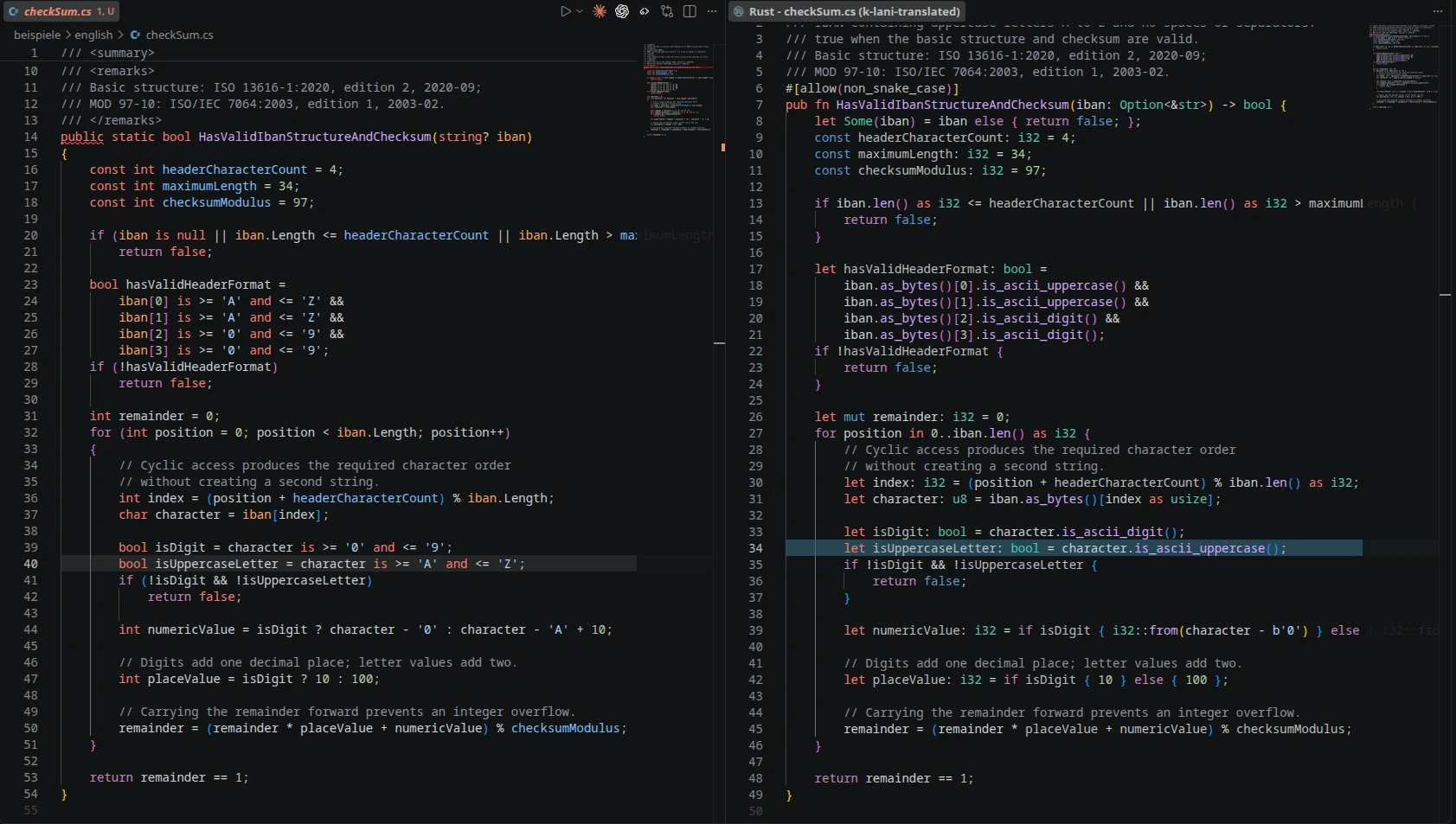
Task: Click '#[allow(non_snake_case)]' in the Rust editor
Action: click(x=872, y=88)
